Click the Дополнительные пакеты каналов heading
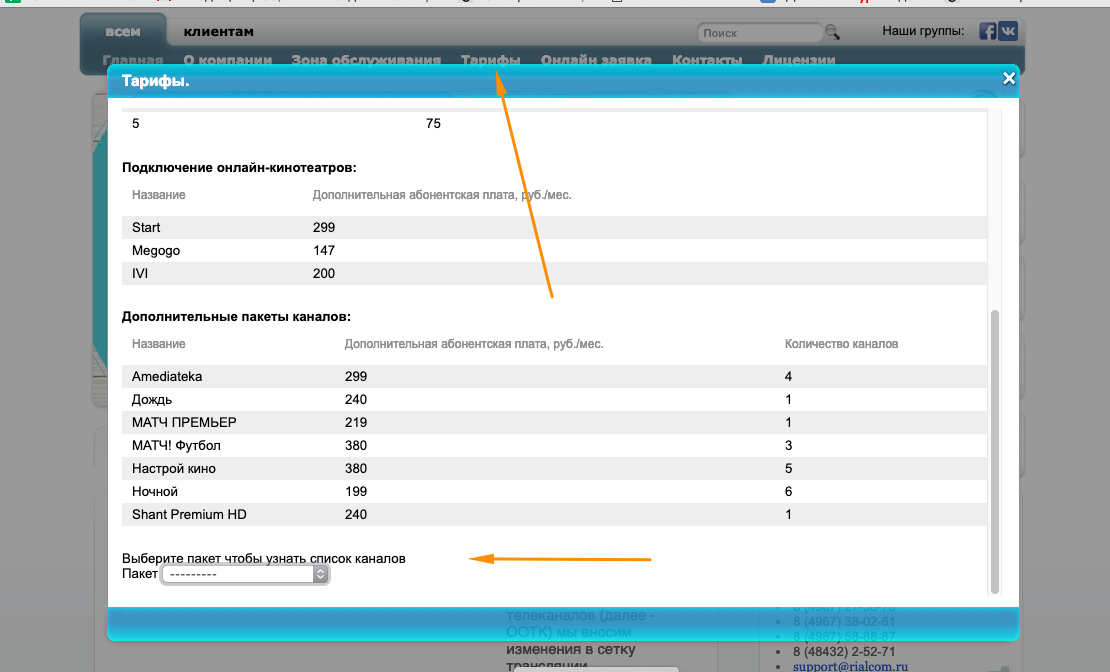1110x672 pixels. pyautogui.click(x=236, y=317)
